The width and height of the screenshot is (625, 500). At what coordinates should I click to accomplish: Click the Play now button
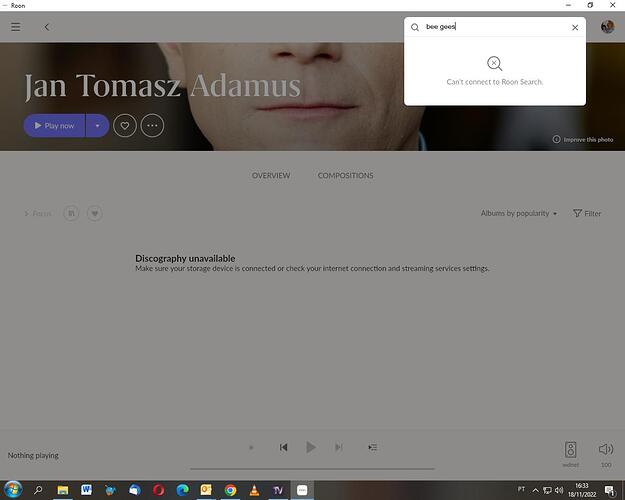click(x=54, y=126)
